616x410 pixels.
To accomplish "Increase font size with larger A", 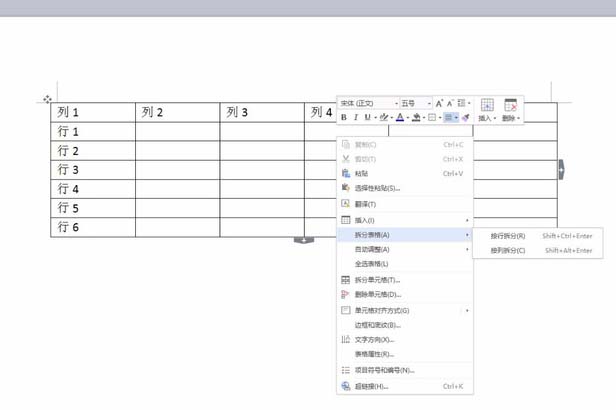I will pyautogui.click(x=439, y=103).
